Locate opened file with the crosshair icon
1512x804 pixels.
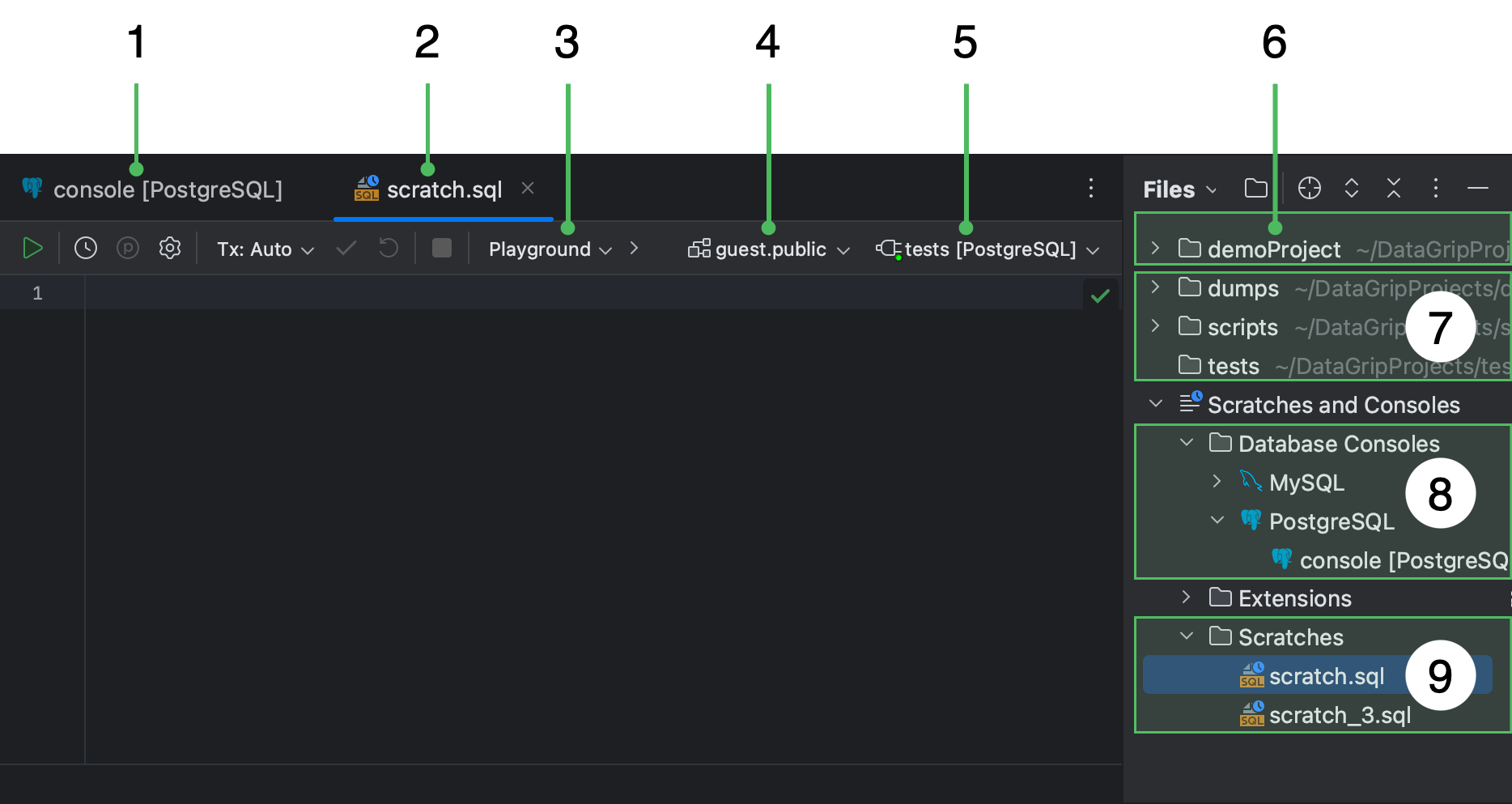click(1309, 188)
